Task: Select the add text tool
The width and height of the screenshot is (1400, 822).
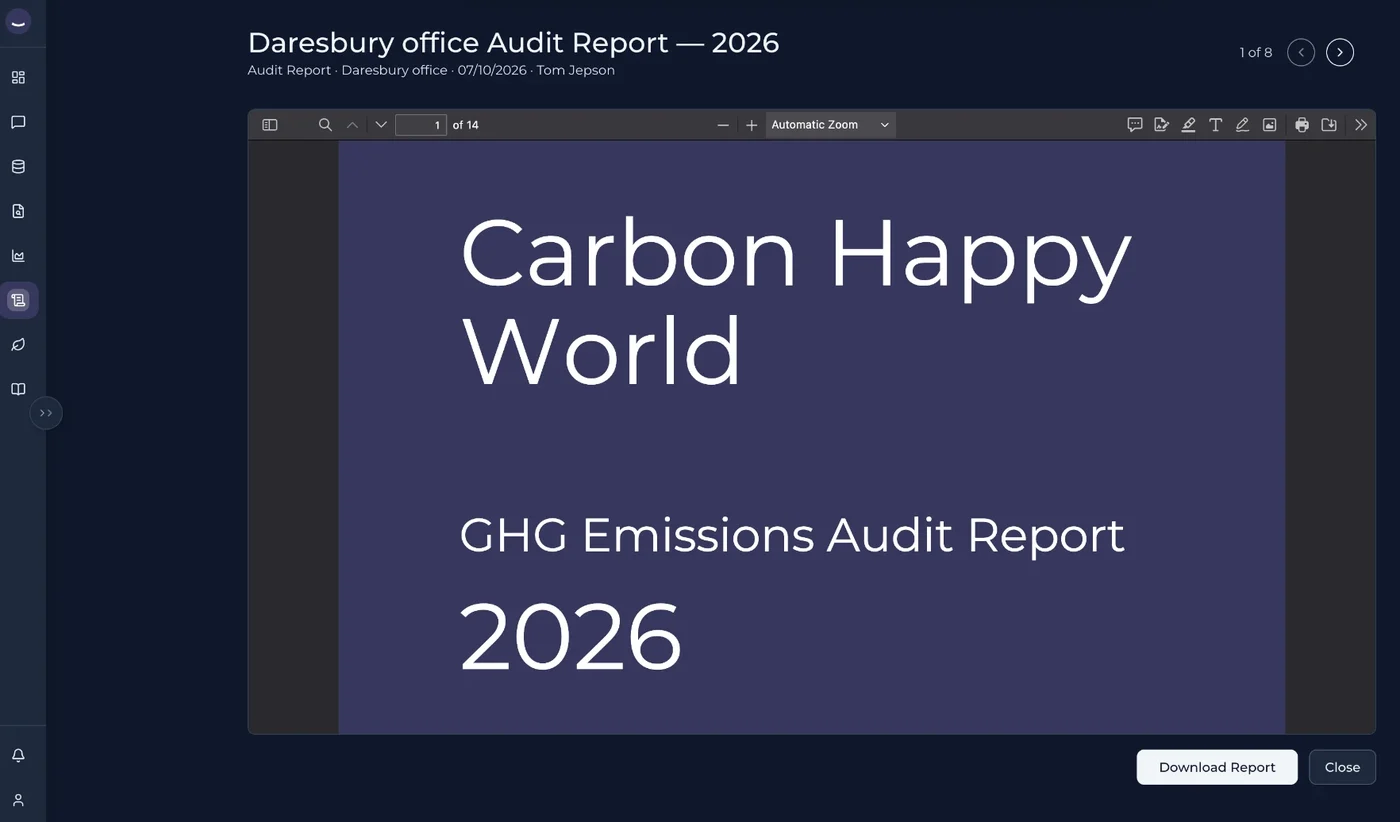Action: coord(1215,125)
